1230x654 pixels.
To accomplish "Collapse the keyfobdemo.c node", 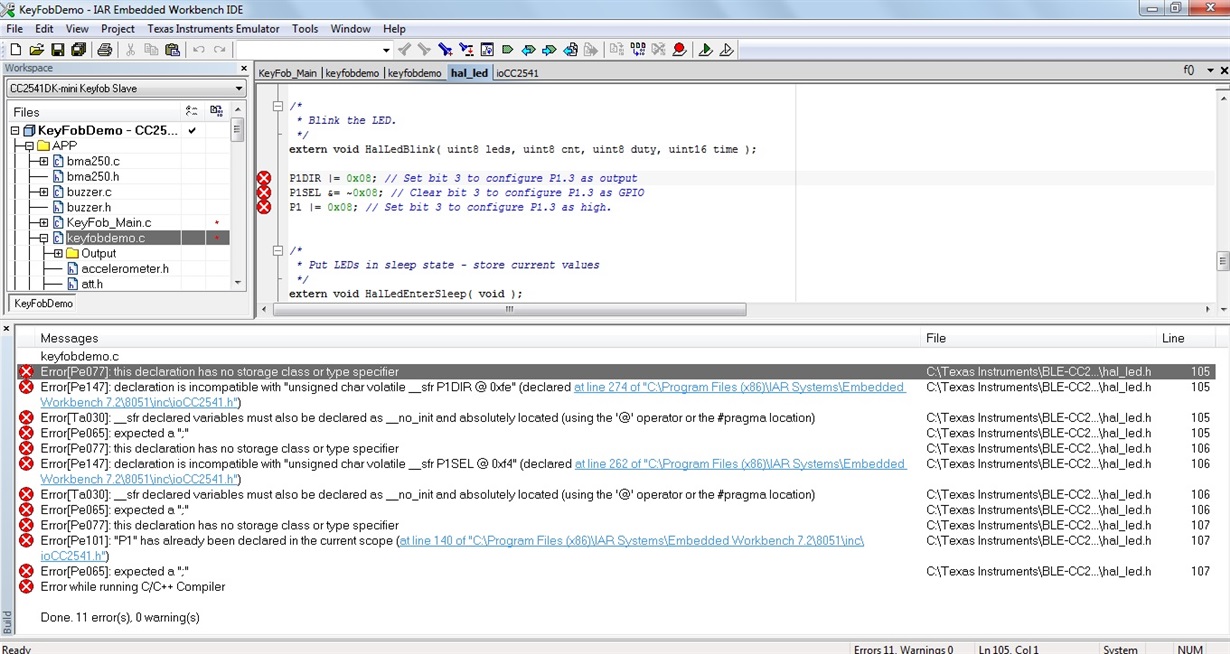I will tap(44, 238).
